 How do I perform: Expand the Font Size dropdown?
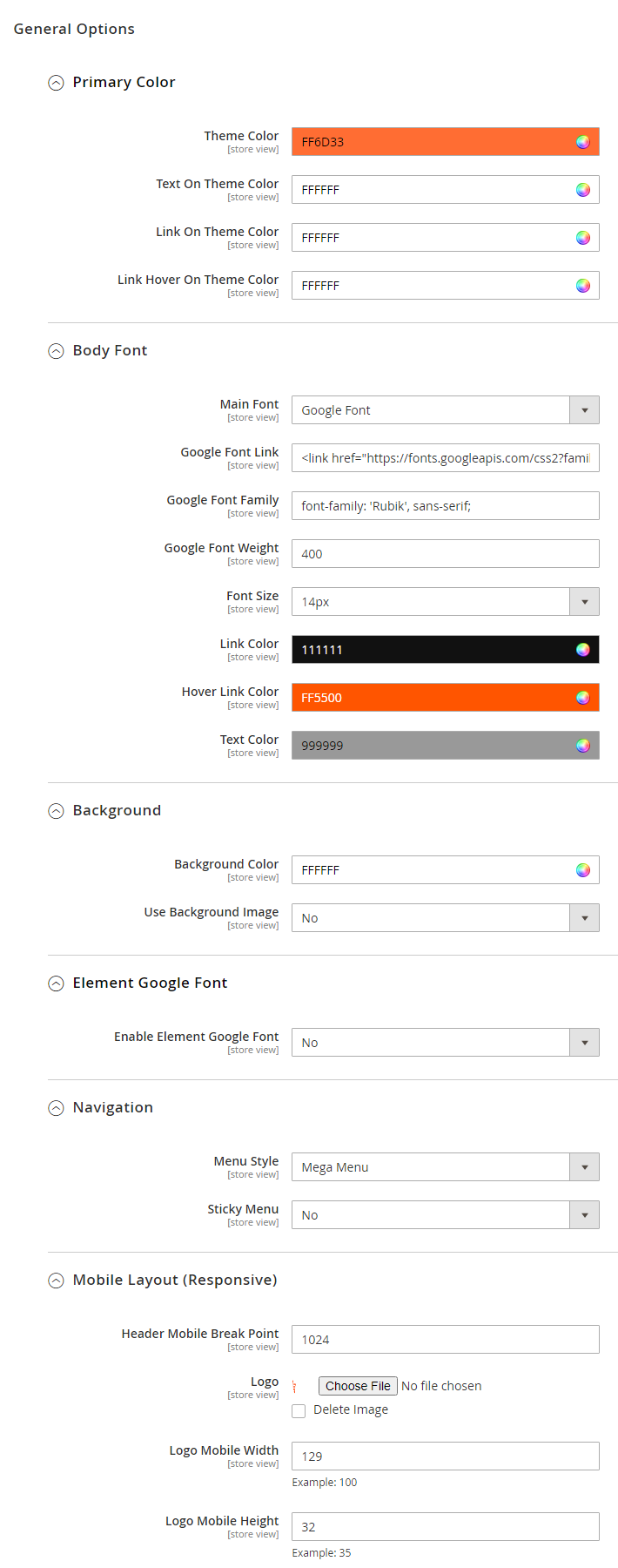(445, 602)
